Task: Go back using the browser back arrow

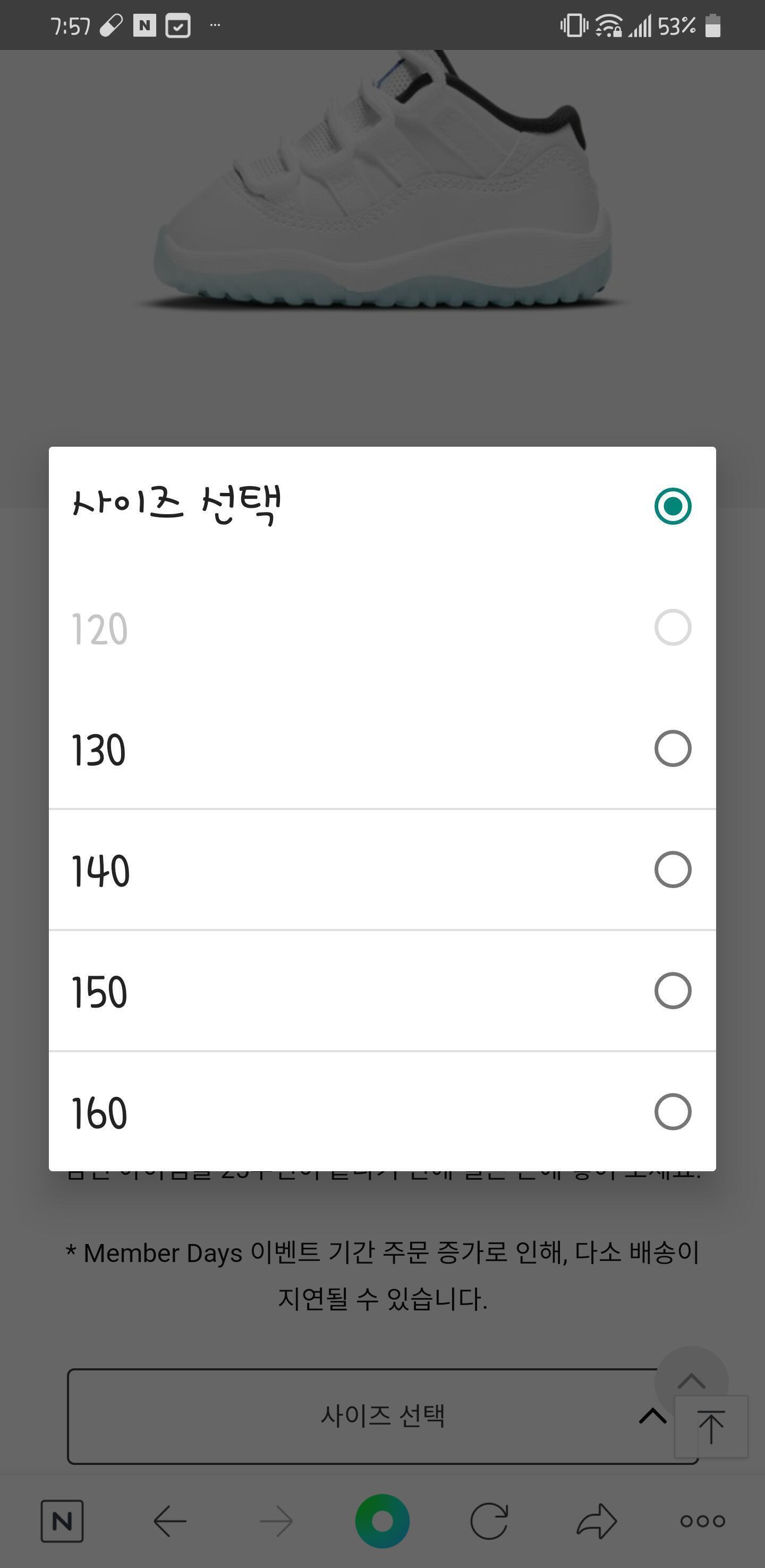Action: coord(170,1521)
